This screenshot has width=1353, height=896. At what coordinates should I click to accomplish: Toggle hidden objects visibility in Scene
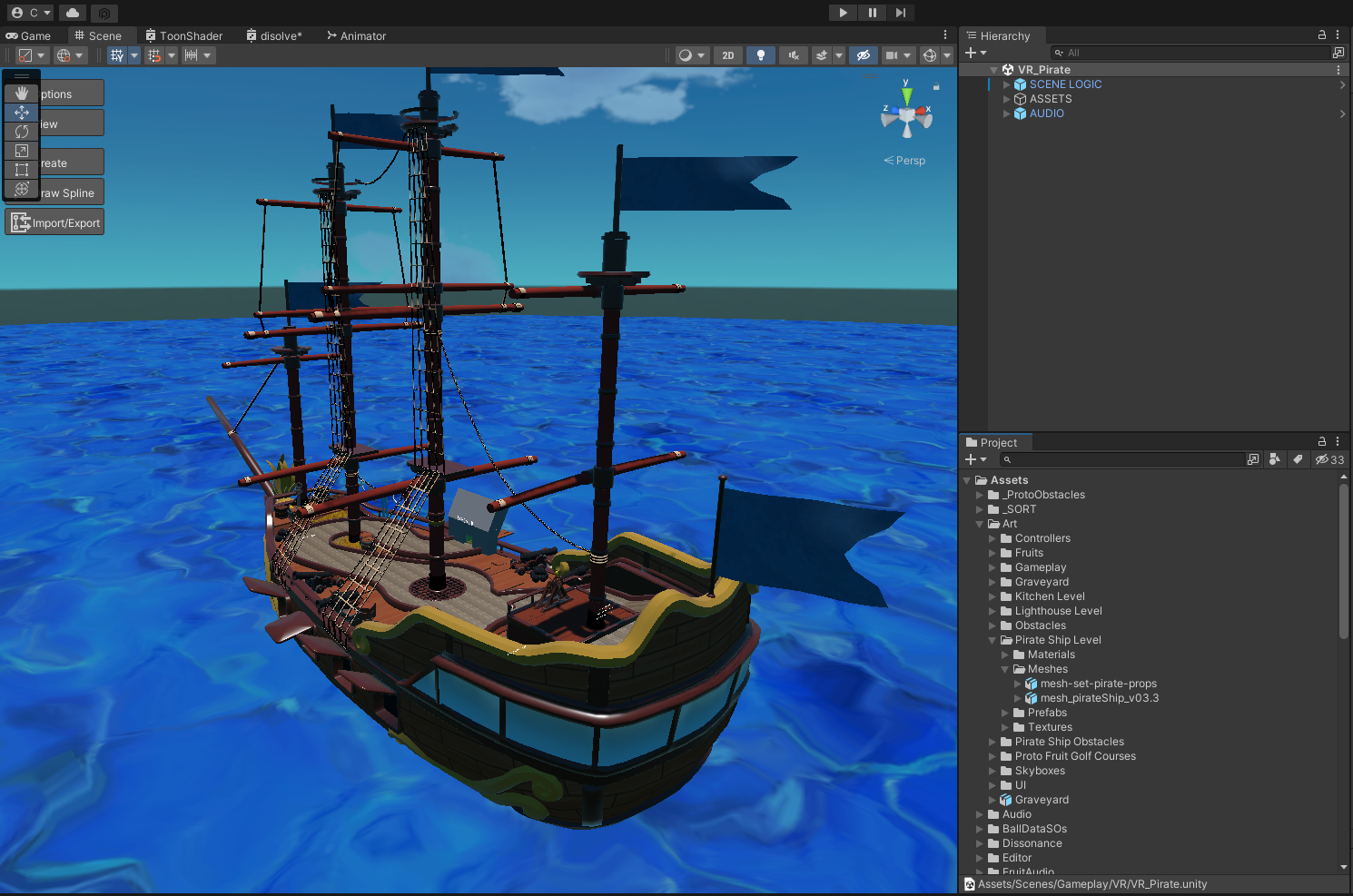point(864,55)
